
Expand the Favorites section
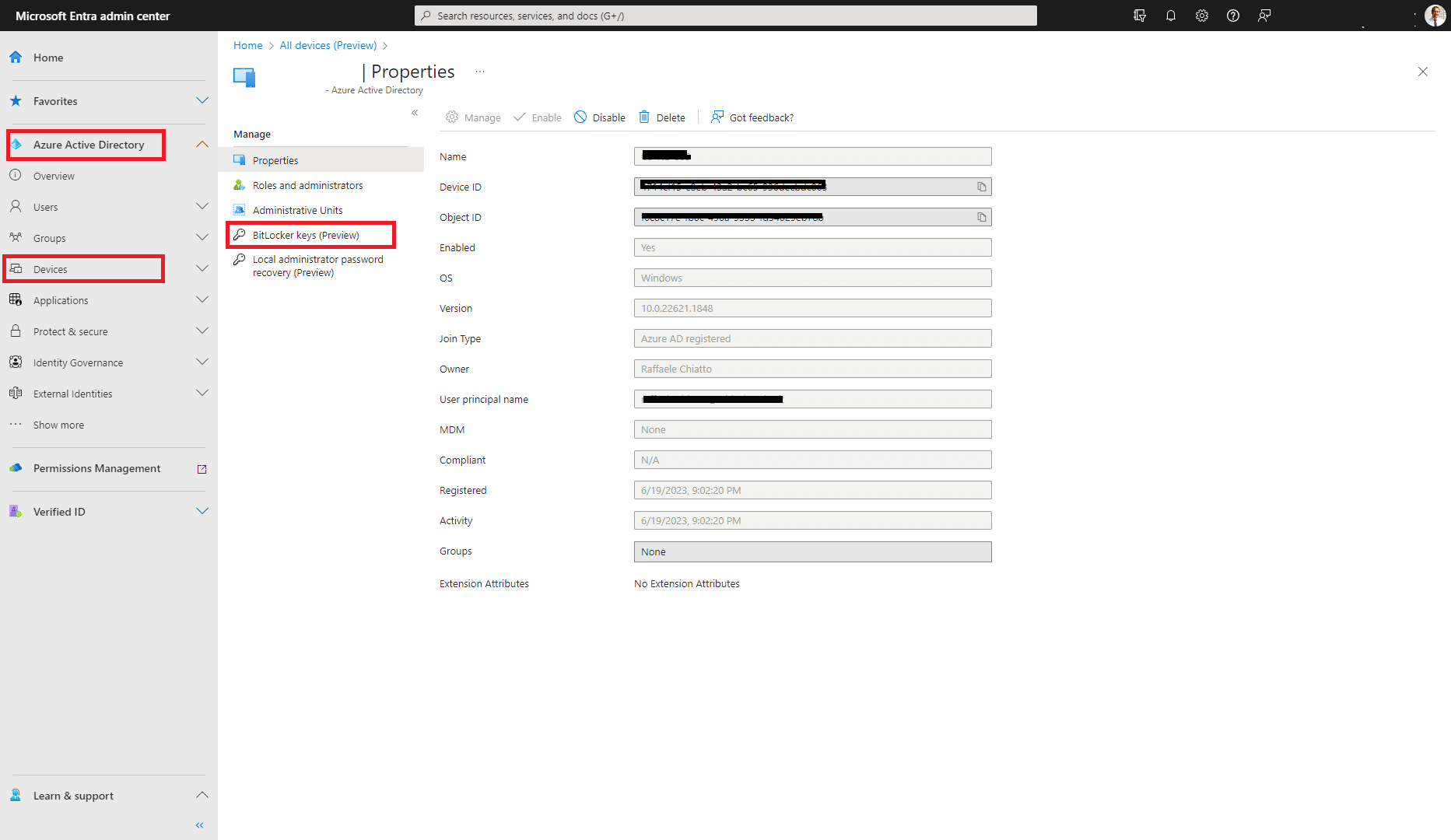point(202,101)
